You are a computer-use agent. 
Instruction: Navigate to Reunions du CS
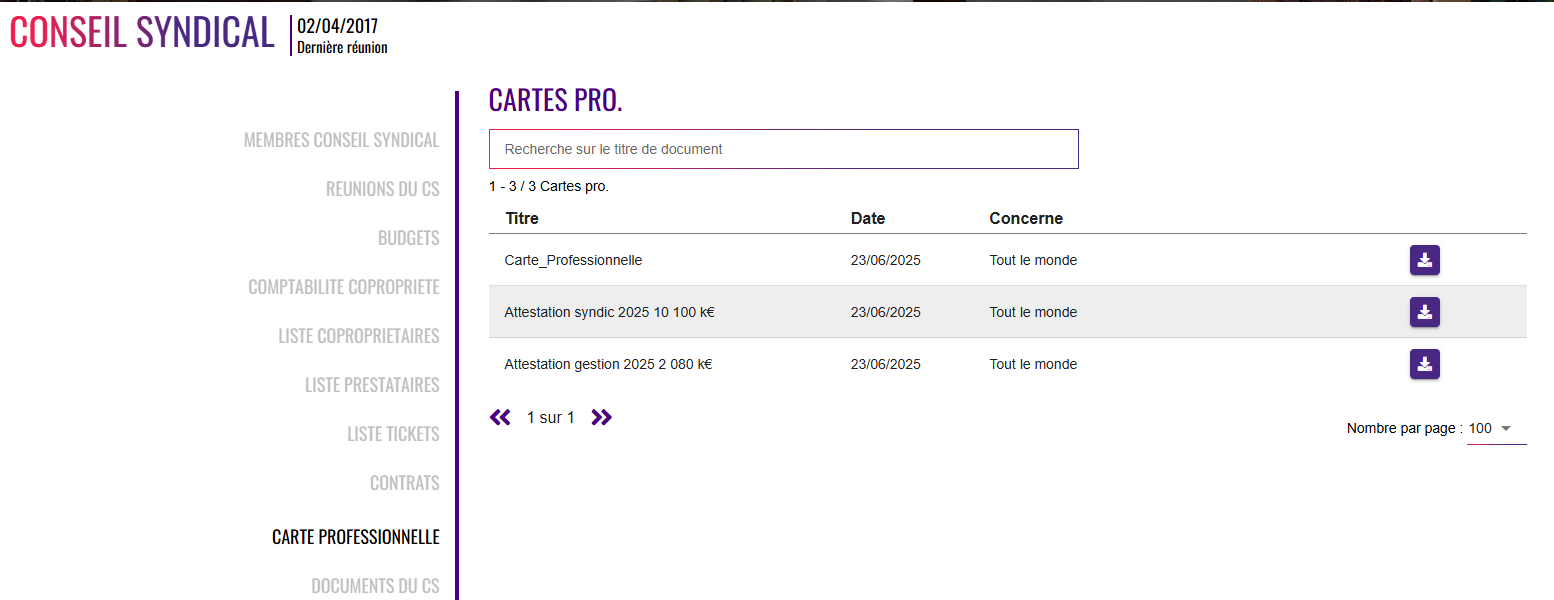(382, 189)
